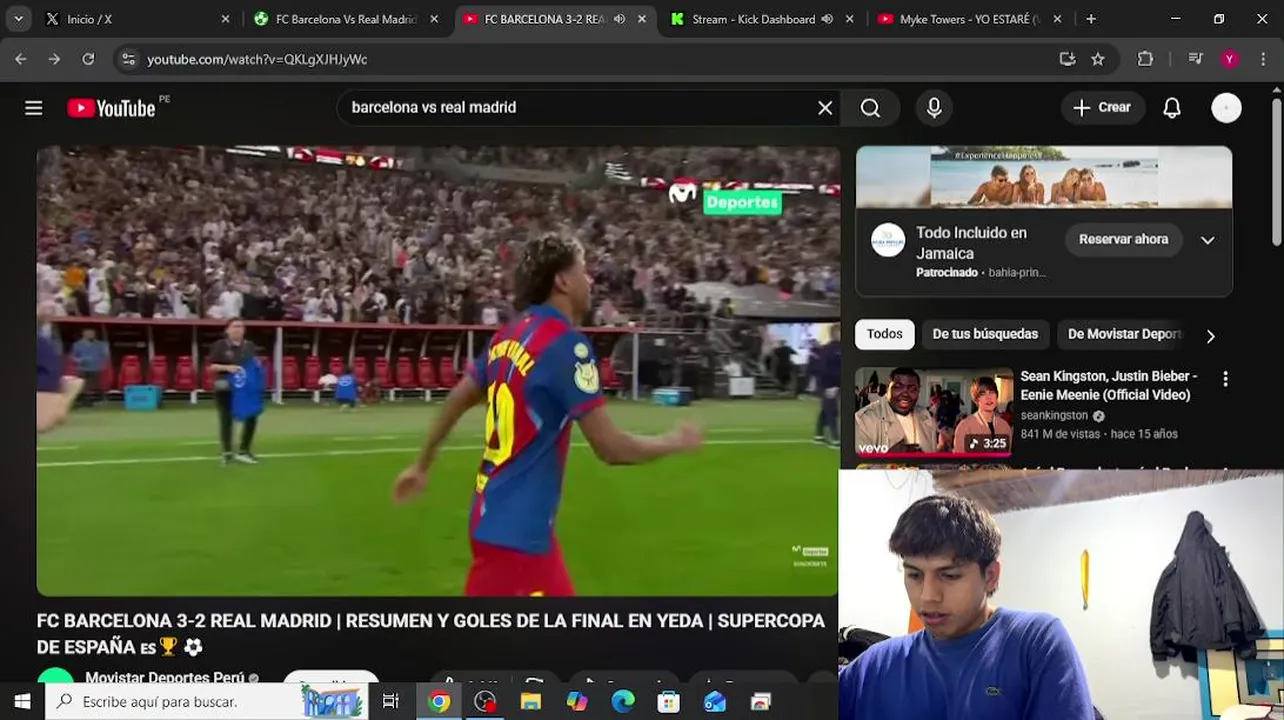
Task: Open YouTube notifications bell
Action: 1172,108
